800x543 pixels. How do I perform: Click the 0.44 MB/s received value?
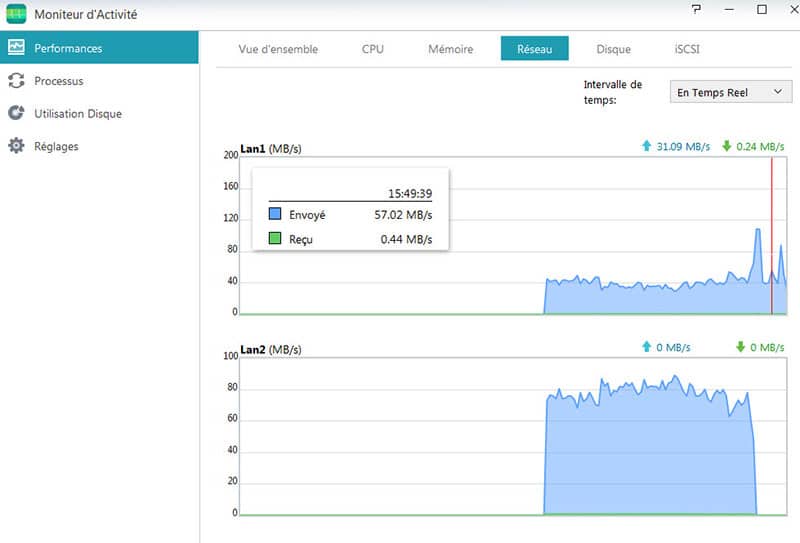[x=406, y=239]
